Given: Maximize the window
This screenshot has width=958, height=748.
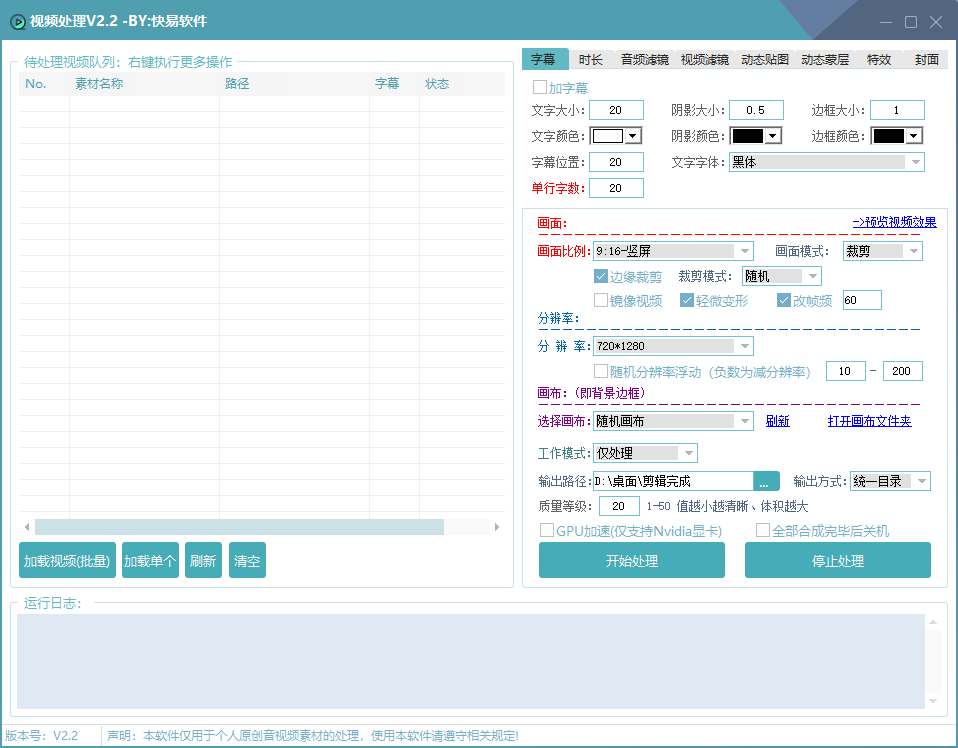Looking at the screenshot, I should (911, 22).
